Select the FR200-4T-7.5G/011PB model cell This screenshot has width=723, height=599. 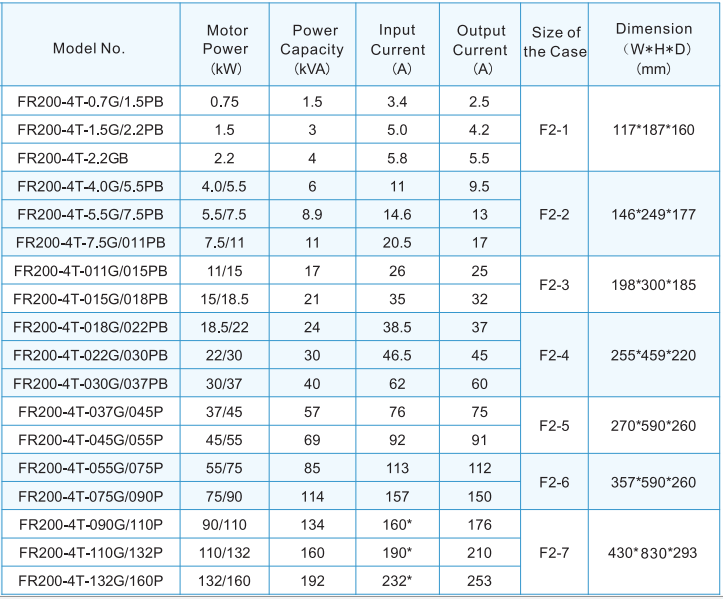[x=90, y=242]
